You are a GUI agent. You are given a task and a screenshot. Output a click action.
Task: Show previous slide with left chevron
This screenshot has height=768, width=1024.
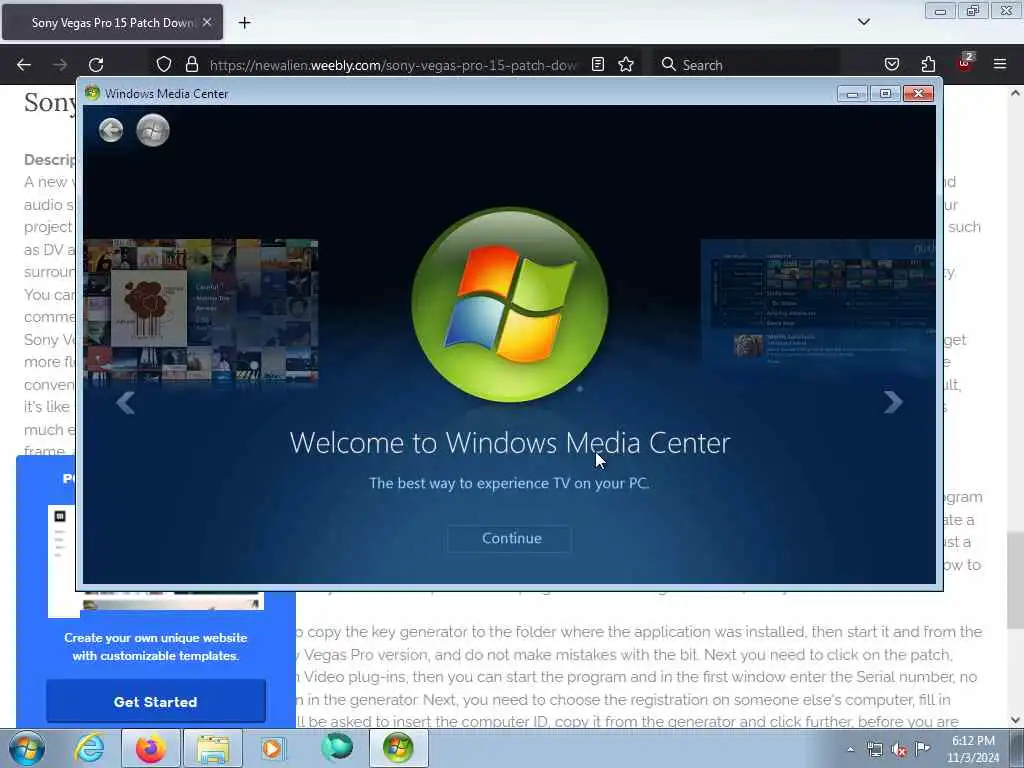pyautogui.click(x=125, y=403)
